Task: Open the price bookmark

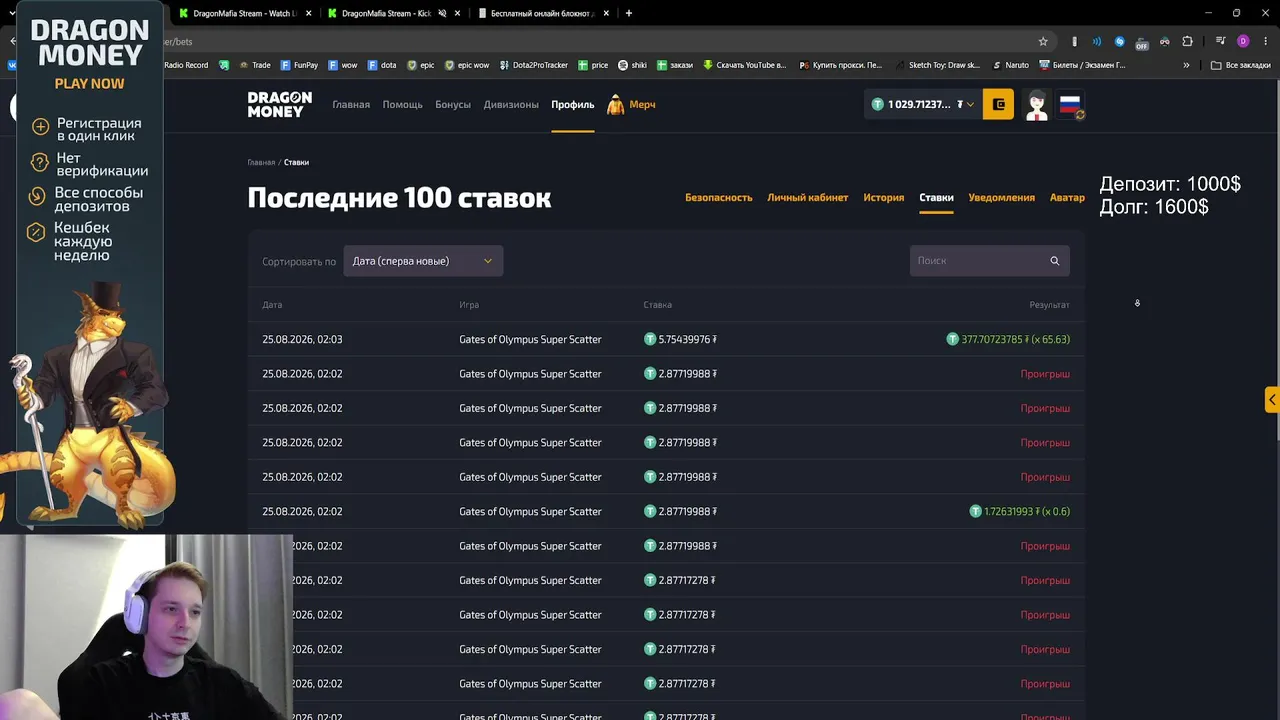Action: click(x=593, y=65)
